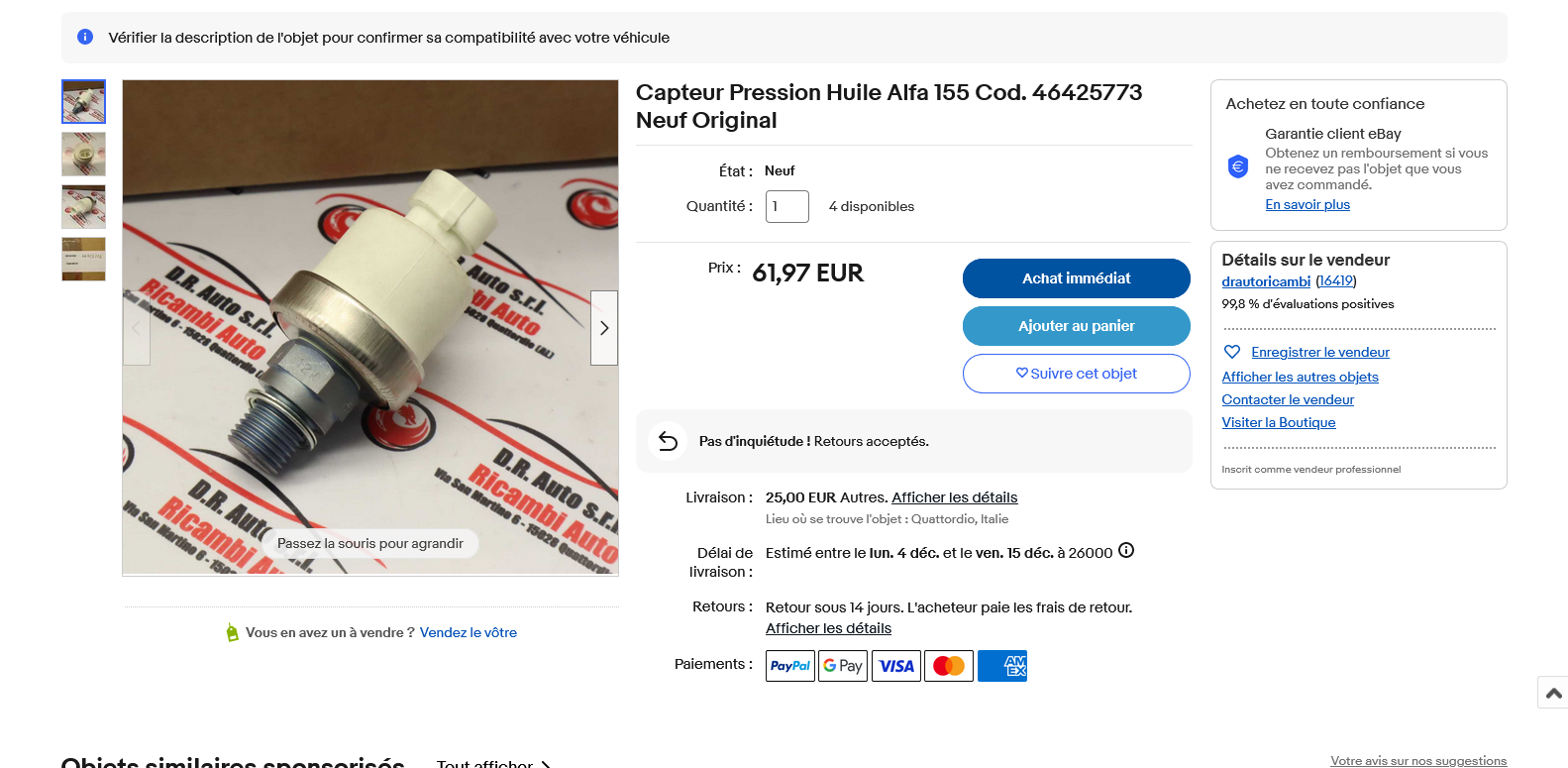Select the first product thumbnail
Image resolution: width=1568 pixels, height=768 pixels.
(83, 101)
